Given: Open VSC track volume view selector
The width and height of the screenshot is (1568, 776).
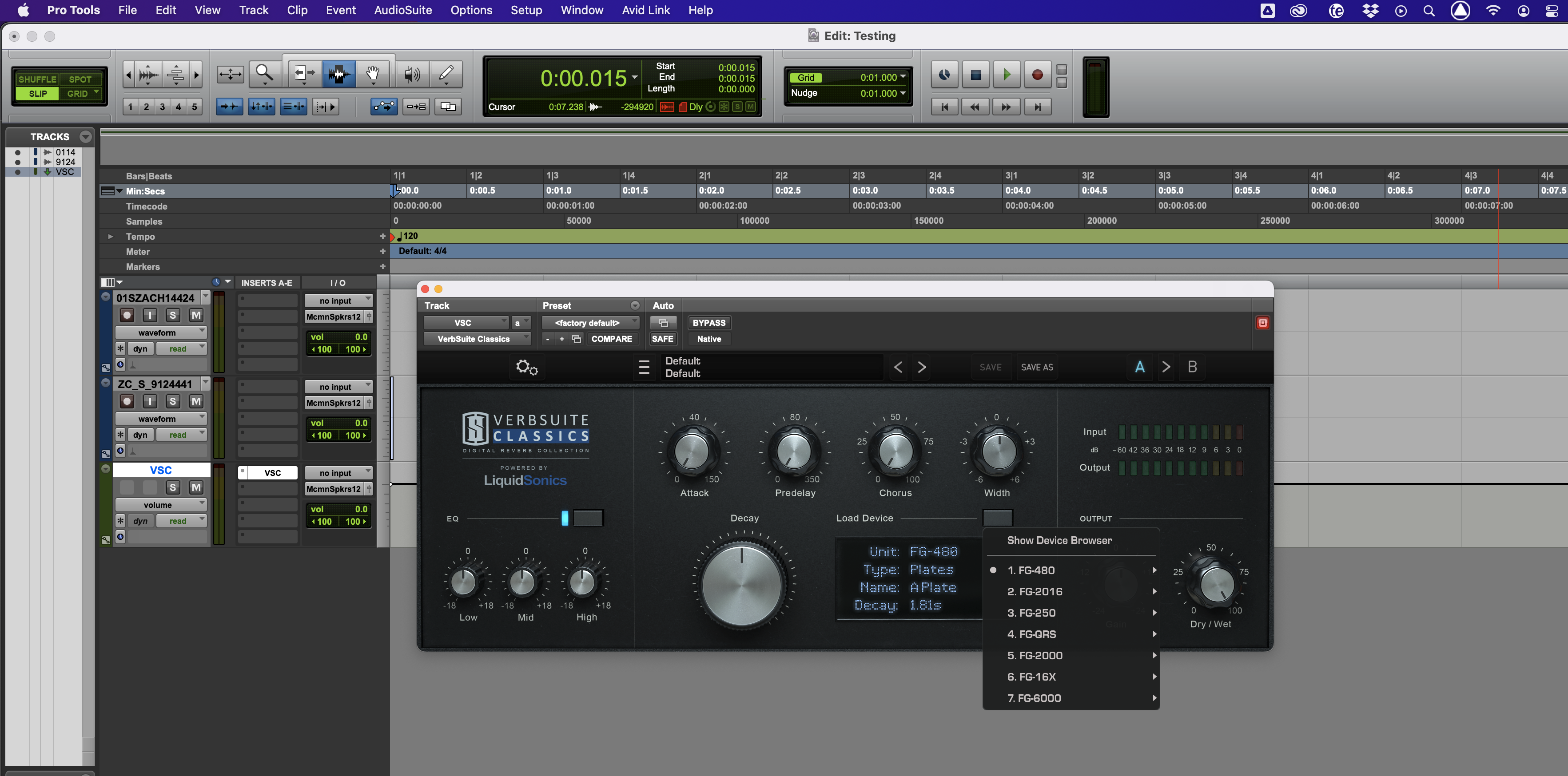Looking at the screenshot, I should click(x=161, y=505).
